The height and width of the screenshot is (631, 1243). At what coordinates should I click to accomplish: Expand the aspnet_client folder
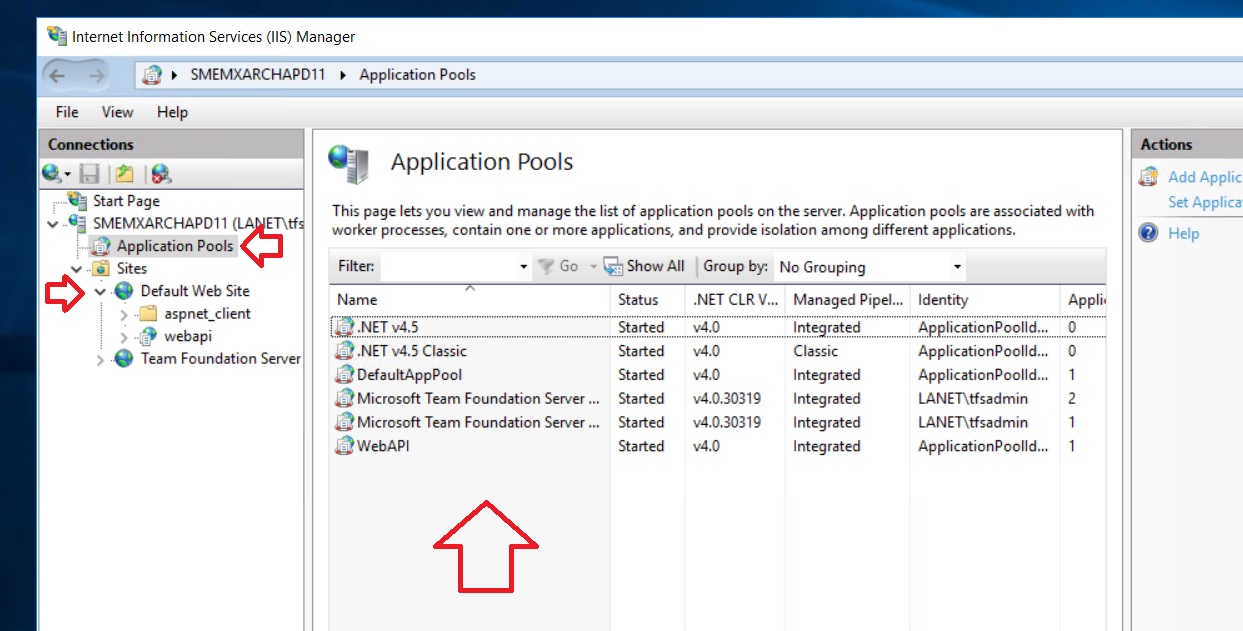point(123,314)
